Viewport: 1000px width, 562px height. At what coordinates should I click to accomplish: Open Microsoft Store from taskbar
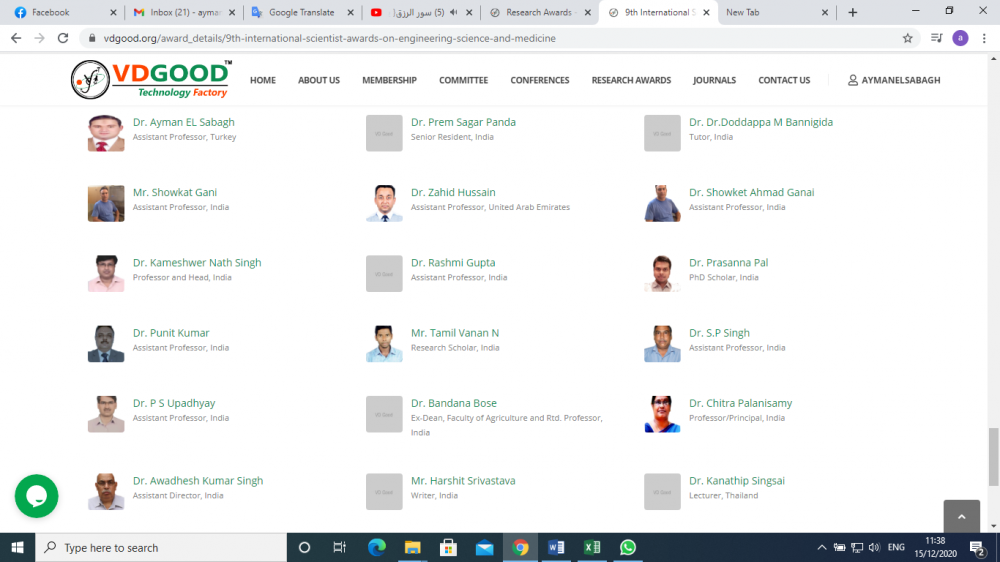tap(448, 547)
